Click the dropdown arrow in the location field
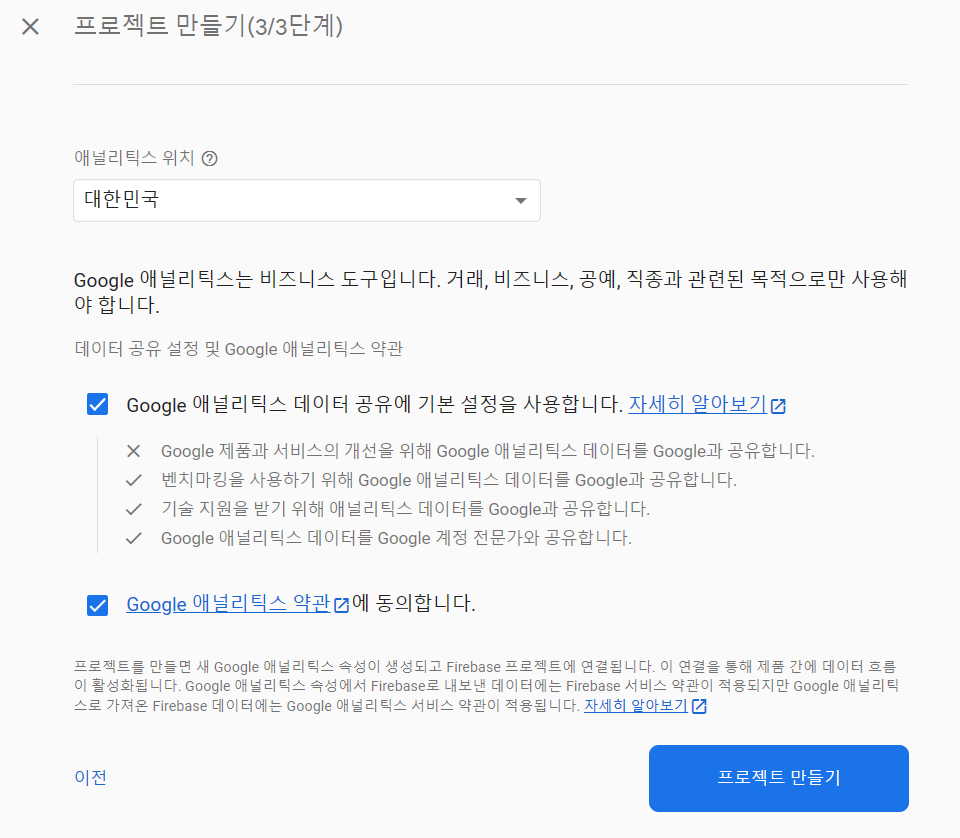This screenshot has width=960, height=838. 520,201
